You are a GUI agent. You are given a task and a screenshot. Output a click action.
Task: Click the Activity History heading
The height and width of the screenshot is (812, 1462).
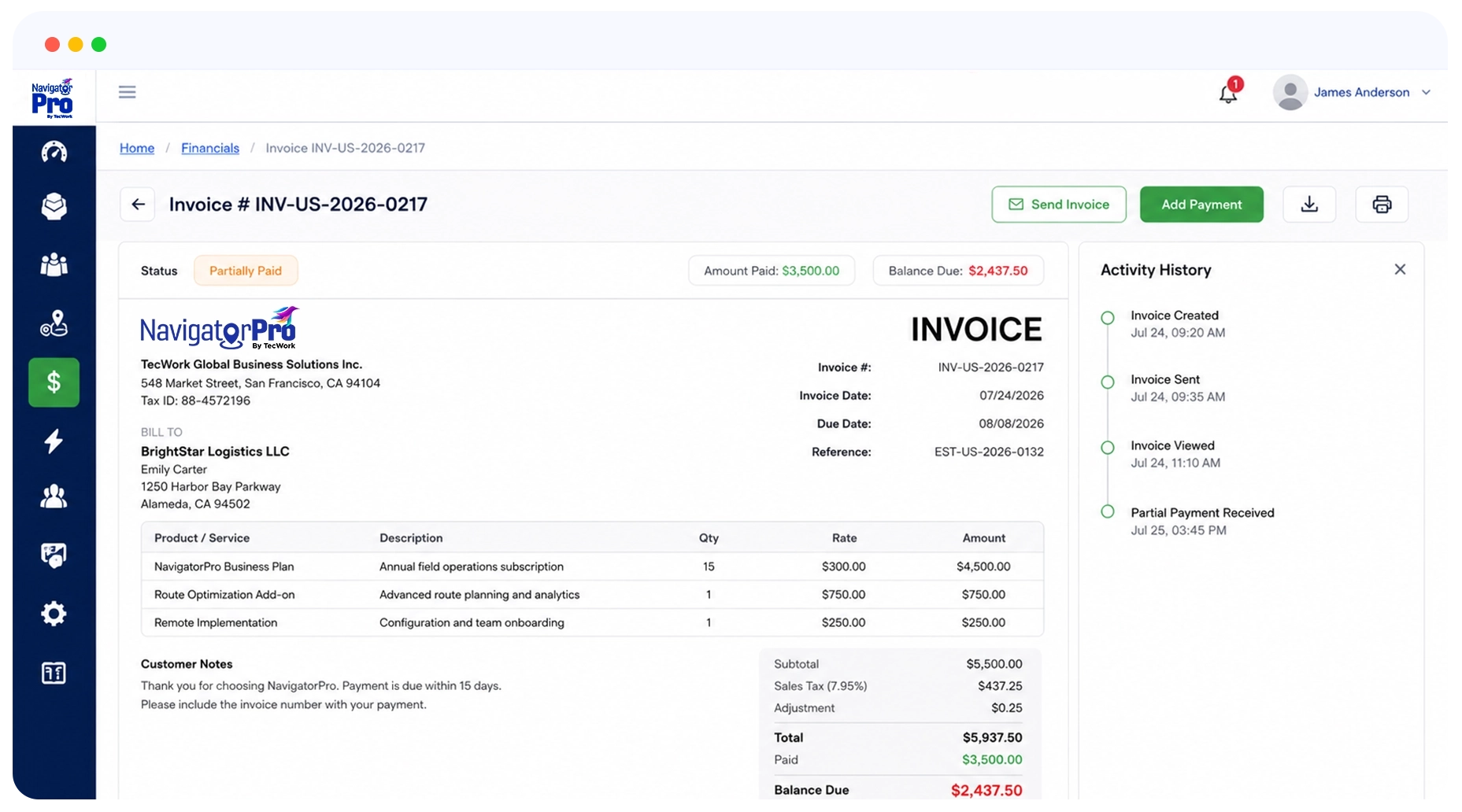pos(1156,270)
